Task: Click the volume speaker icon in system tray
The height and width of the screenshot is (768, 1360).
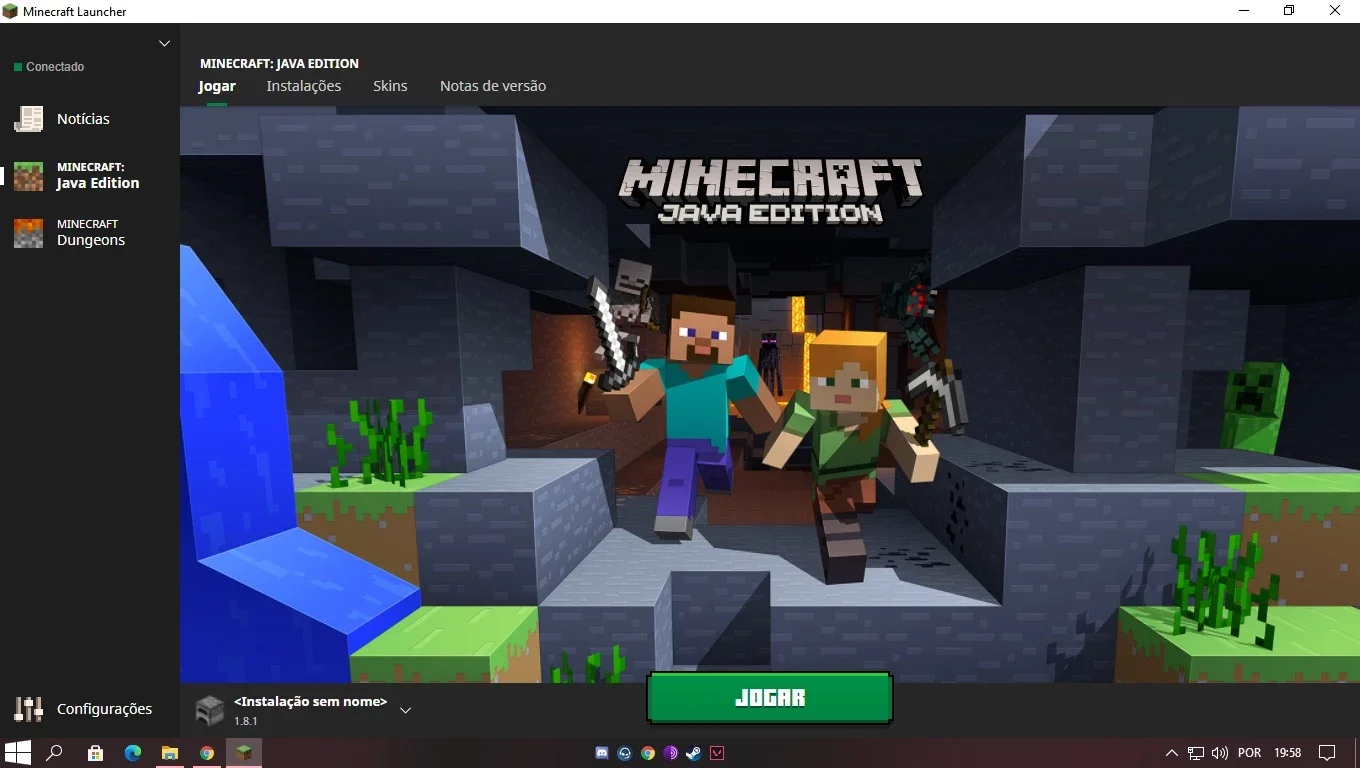Action: click(x=1219, y=753)
